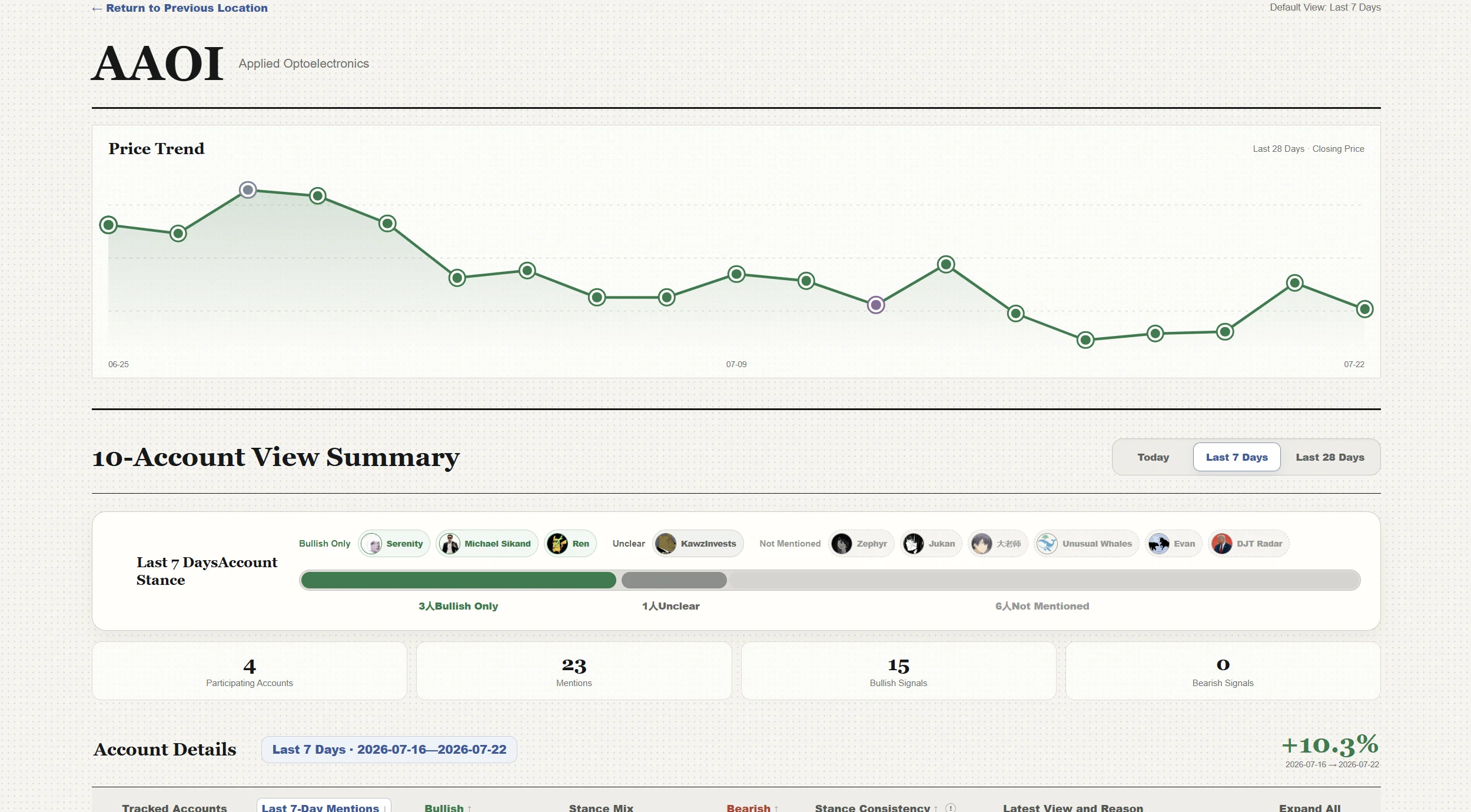
Task: Click the green Bullish Only bar segment
Action: [x=459, y=580]
